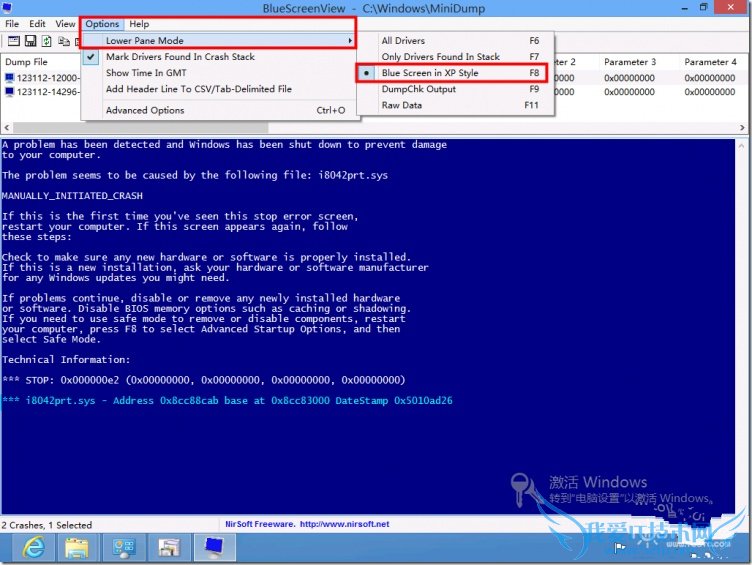
Task: Click the Technical Information heading text
Action: point(66,360)
